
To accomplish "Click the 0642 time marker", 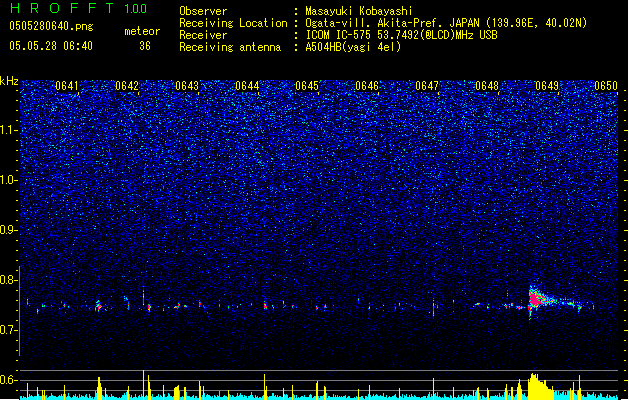I will 127,86.
